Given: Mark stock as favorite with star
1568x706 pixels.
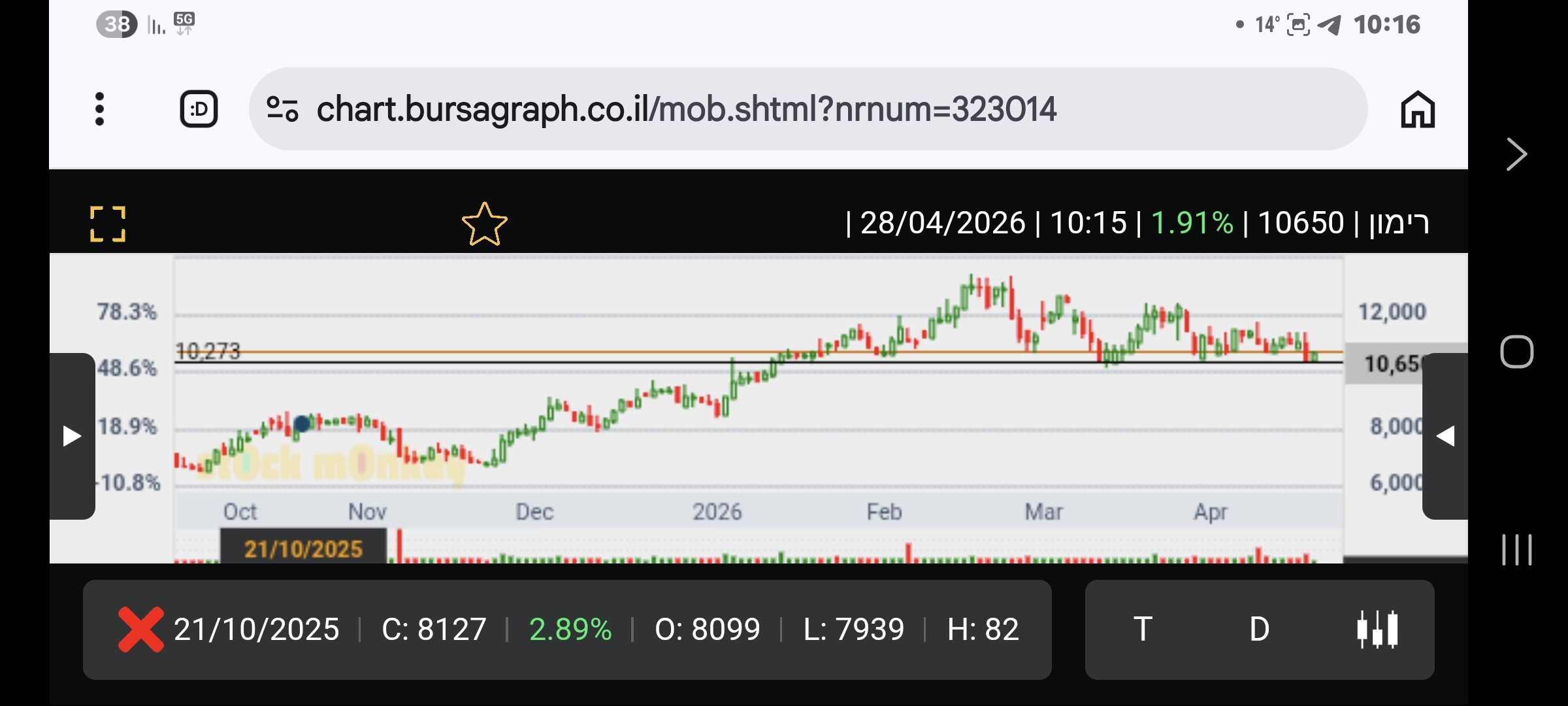Looking at the screenshot, I should (484, 224).
